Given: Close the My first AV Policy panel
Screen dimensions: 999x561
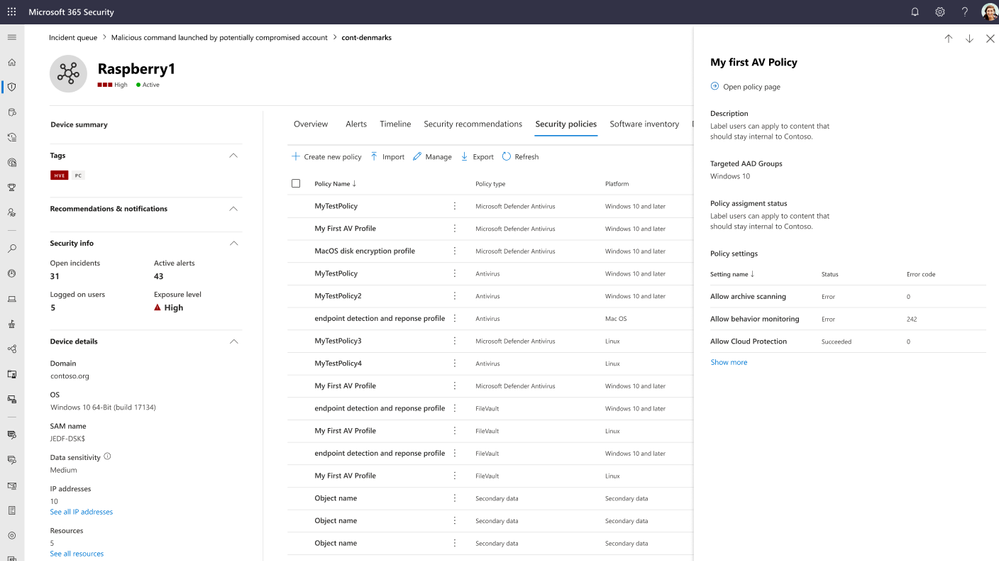Looking at the screenshot, I should coord(990,39).
